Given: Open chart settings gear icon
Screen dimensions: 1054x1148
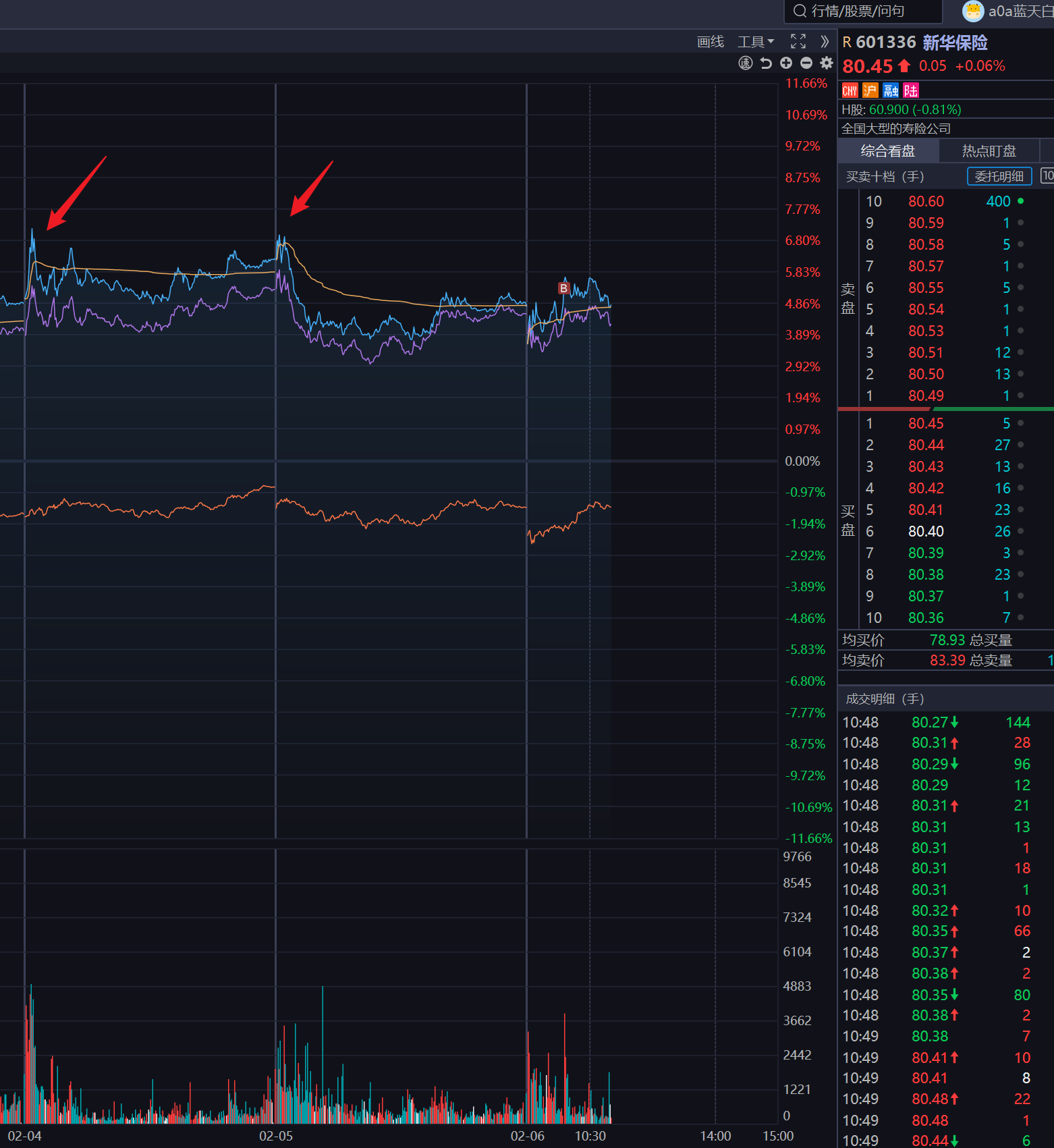Looking at the screenshot, I should click(x=827, y=63).
